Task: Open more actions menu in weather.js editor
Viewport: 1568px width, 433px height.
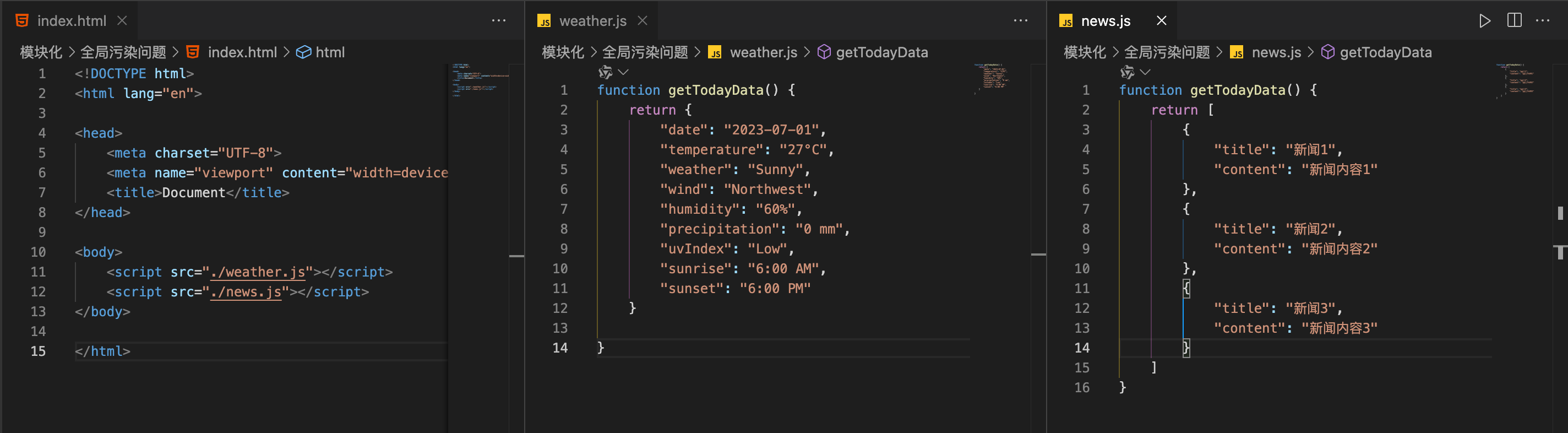Action: click(1021, 21)
